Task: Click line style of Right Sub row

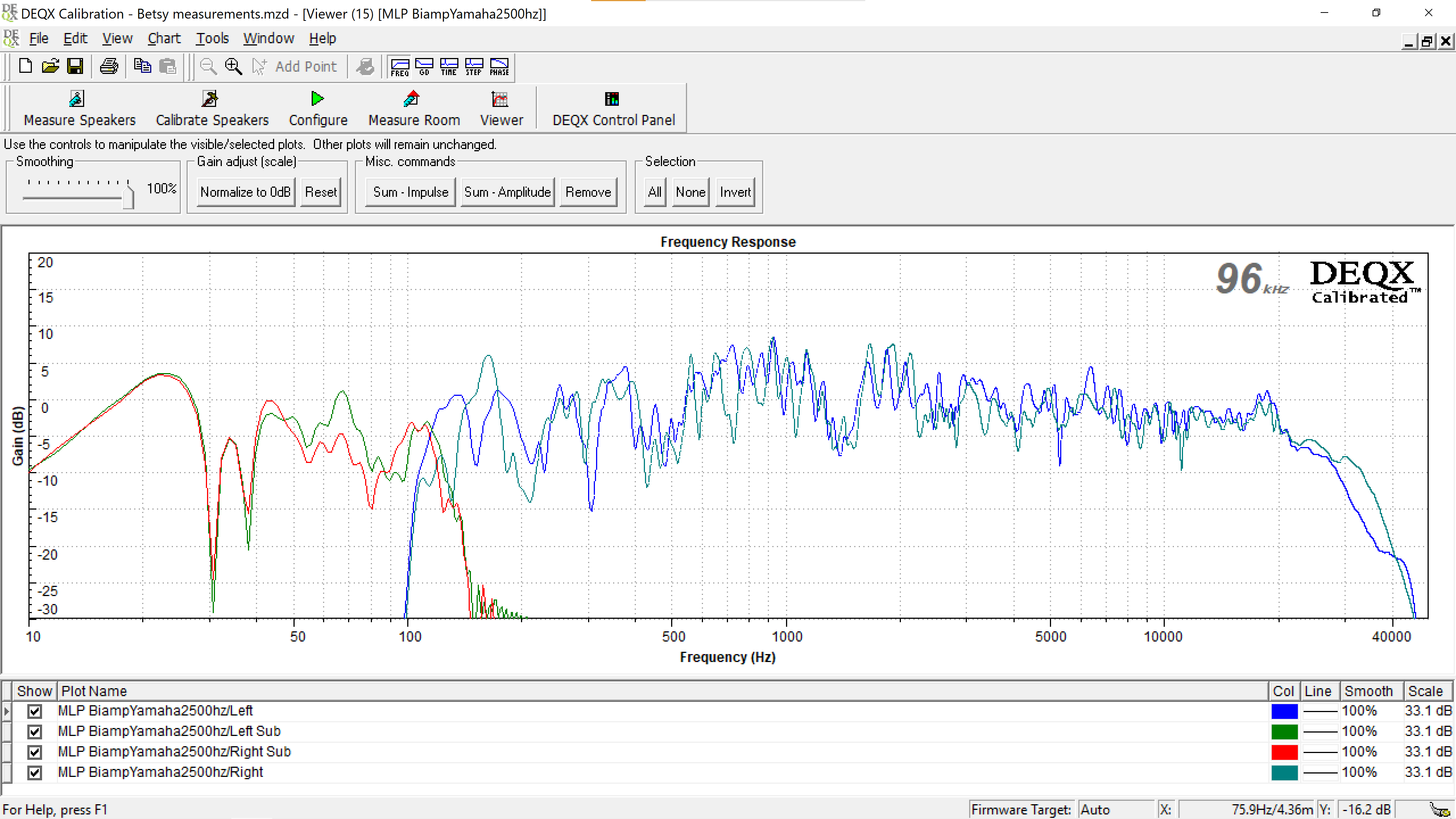Action: pos(1320,752)
